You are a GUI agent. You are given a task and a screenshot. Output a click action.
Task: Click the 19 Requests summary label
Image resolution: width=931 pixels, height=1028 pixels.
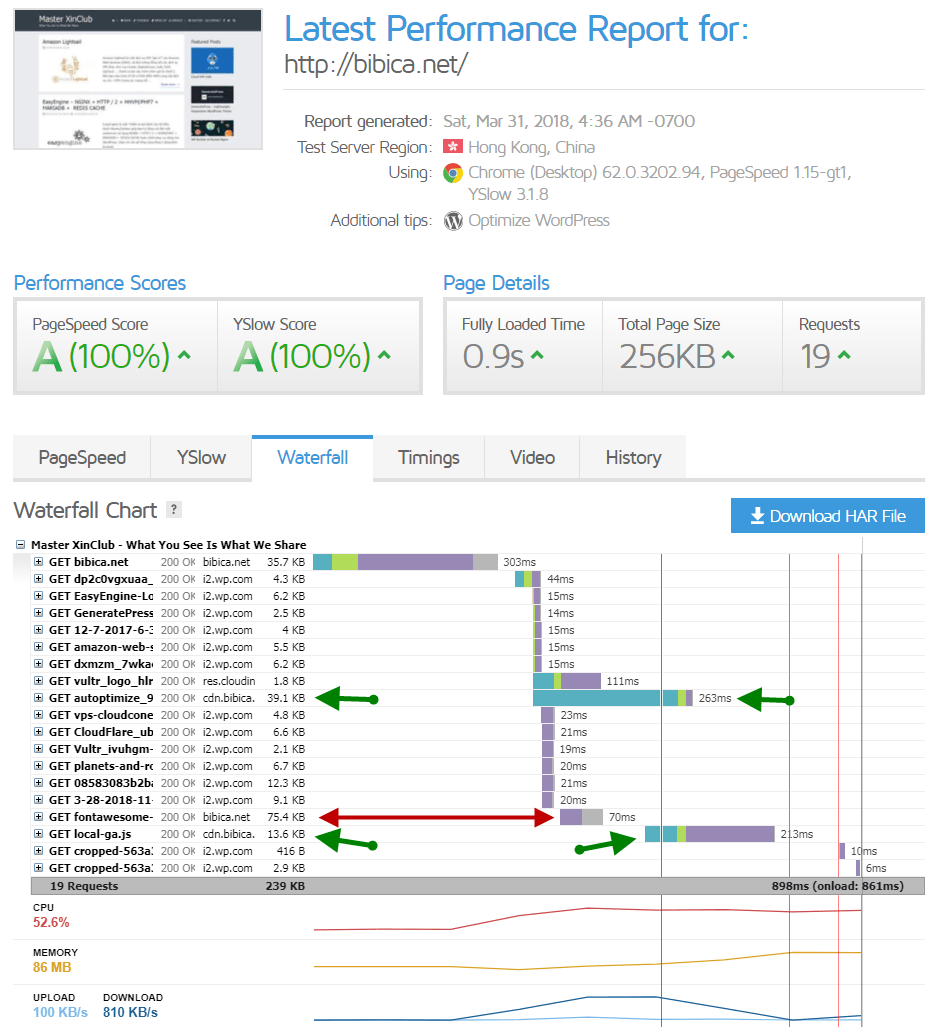click(84, 886)
